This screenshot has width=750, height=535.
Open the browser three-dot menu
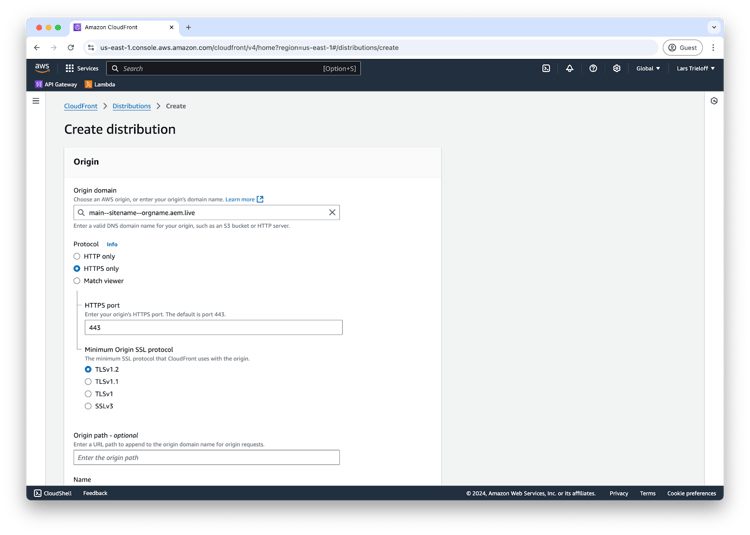(x=713, y=47)
